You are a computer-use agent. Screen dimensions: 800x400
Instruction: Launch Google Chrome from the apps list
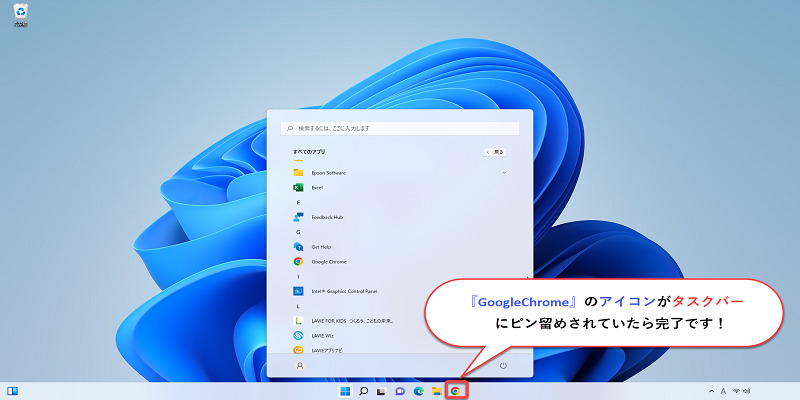point(298,261)
